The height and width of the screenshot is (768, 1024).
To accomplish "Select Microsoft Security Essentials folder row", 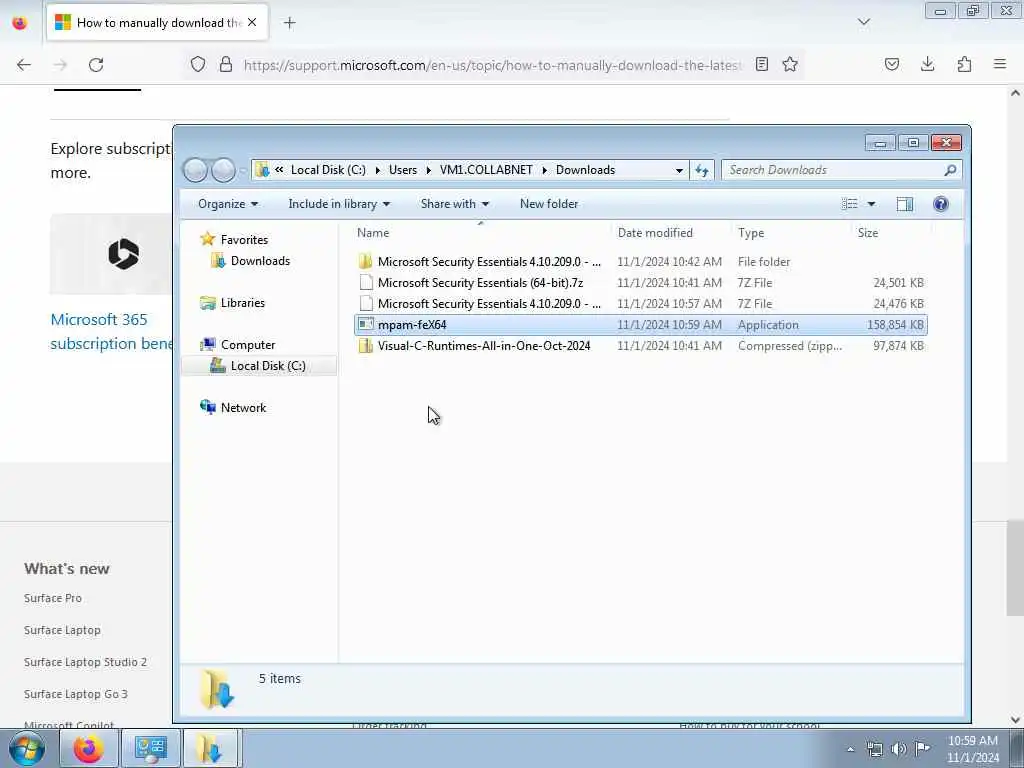I will pyautogui.click(x=641, y=262).
